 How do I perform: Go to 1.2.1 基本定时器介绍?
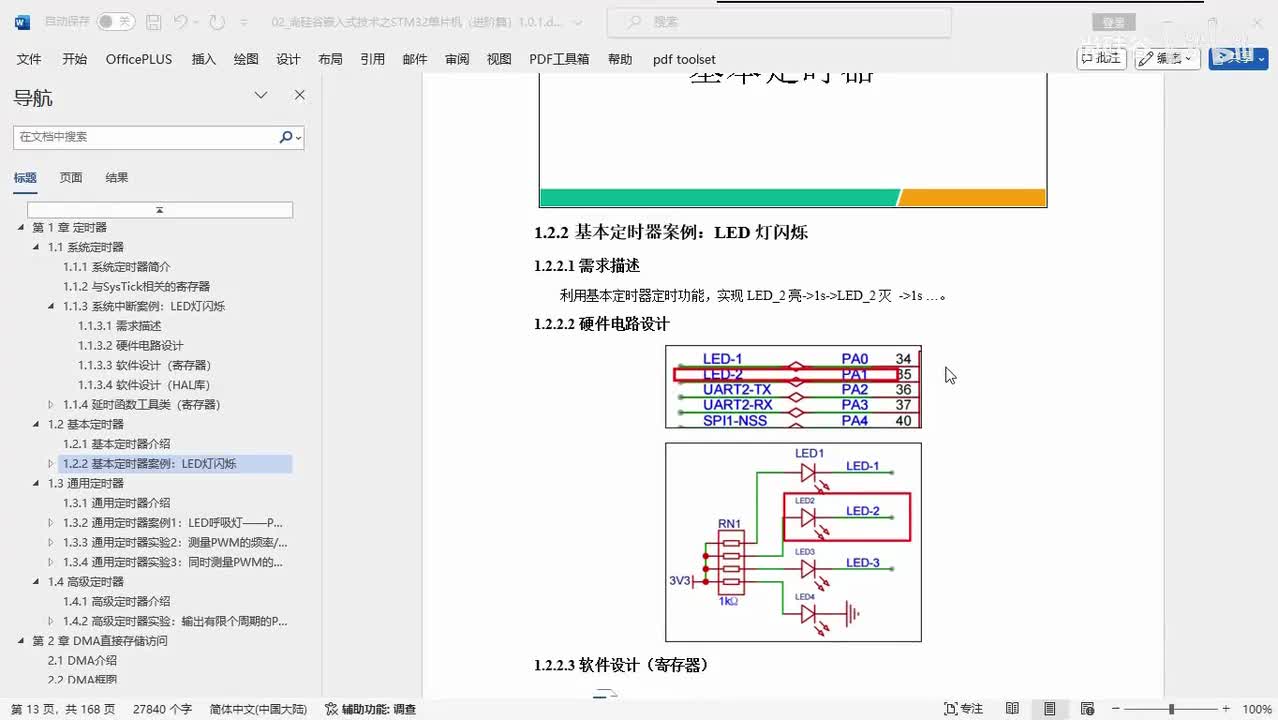click(x=117, y=444)
